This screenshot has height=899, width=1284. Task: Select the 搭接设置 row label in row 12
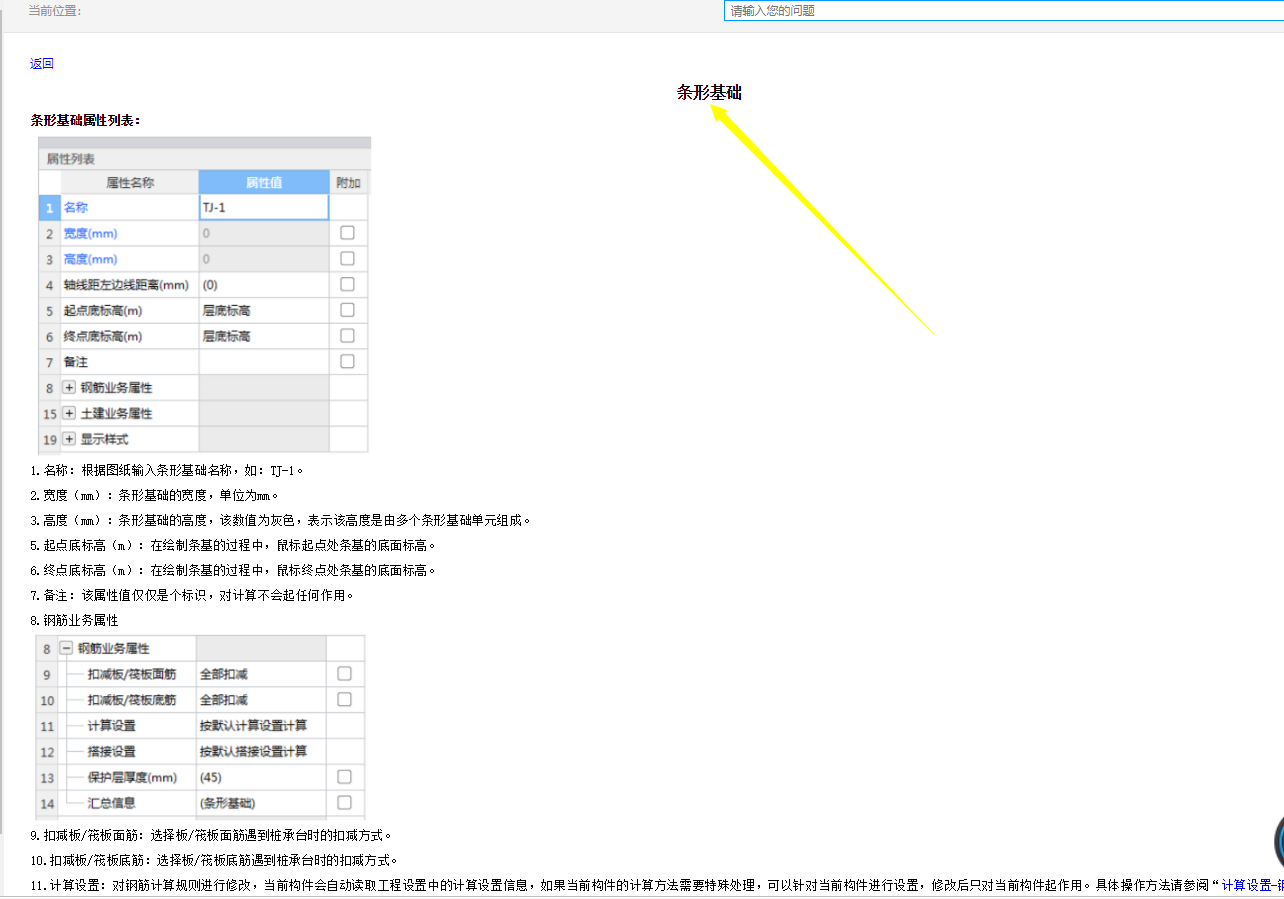click(111, 751)
